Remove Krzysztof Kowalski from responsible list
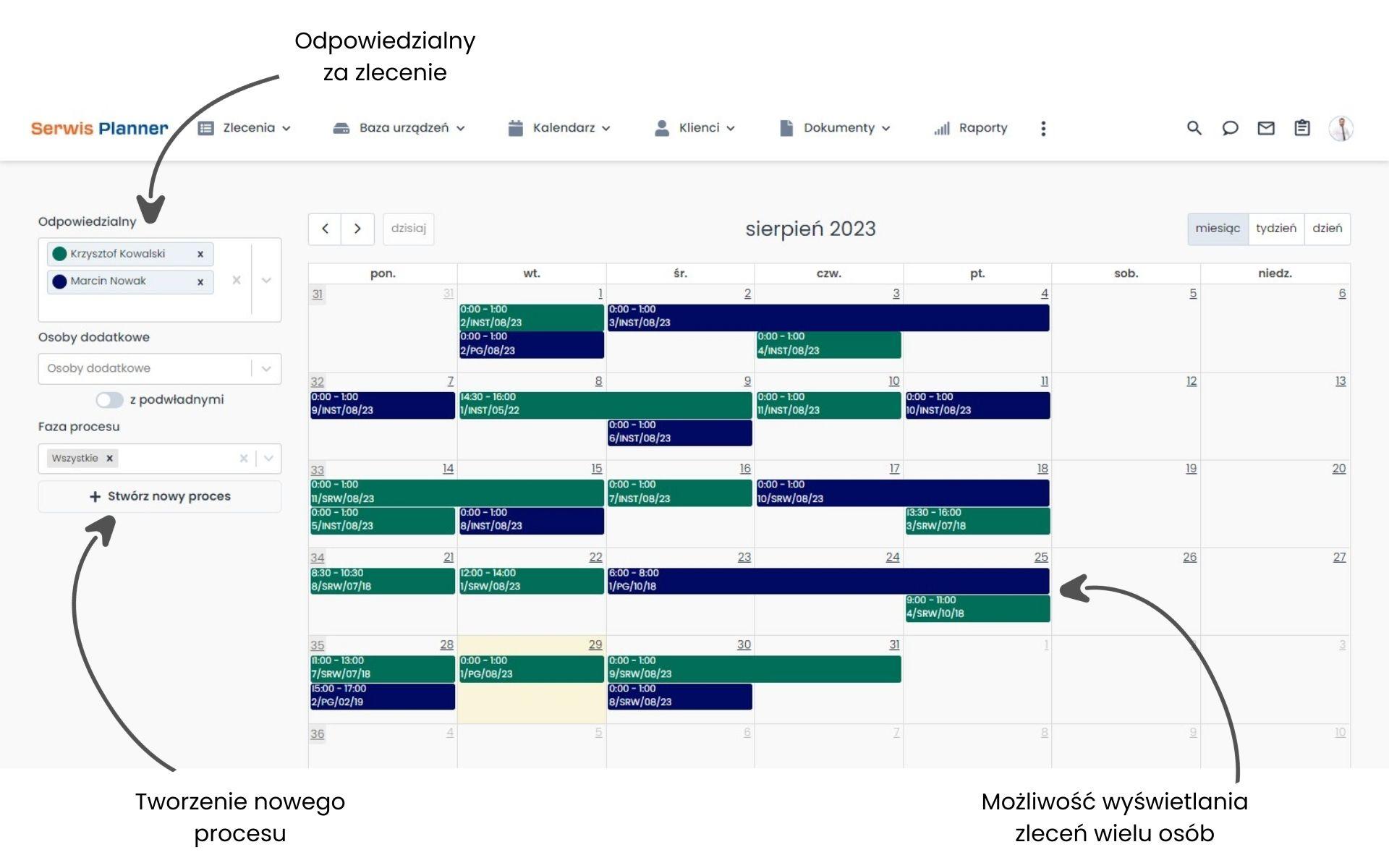Screen dimensions: 1389x868 click(x=200, y=254)
